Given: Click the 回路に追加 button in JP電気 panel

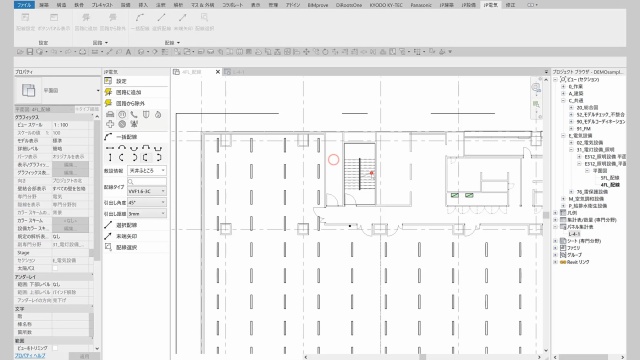Looking at the screenshot, I should point(136,92).
